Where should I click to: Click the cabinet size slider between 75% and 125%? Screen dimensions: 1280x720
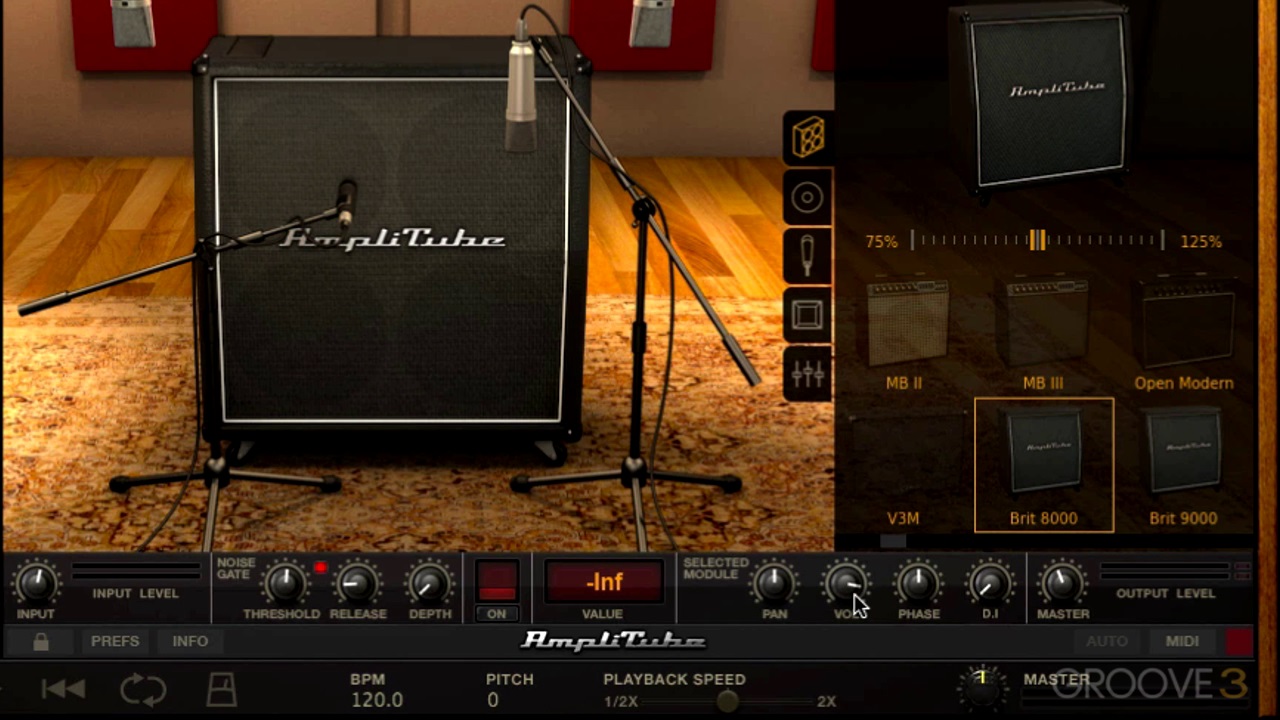pyautogui.click(x=1038, y=241)
